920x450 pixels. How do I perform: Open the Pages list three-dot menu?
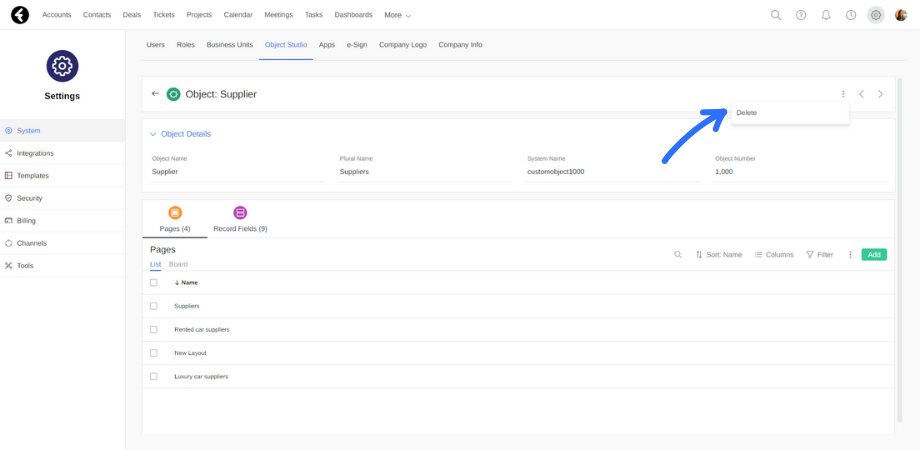(x=850, y=255)
